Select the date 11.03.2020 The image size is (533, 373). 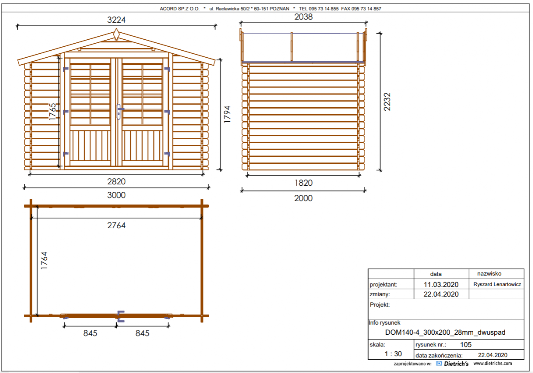point(441,285)
